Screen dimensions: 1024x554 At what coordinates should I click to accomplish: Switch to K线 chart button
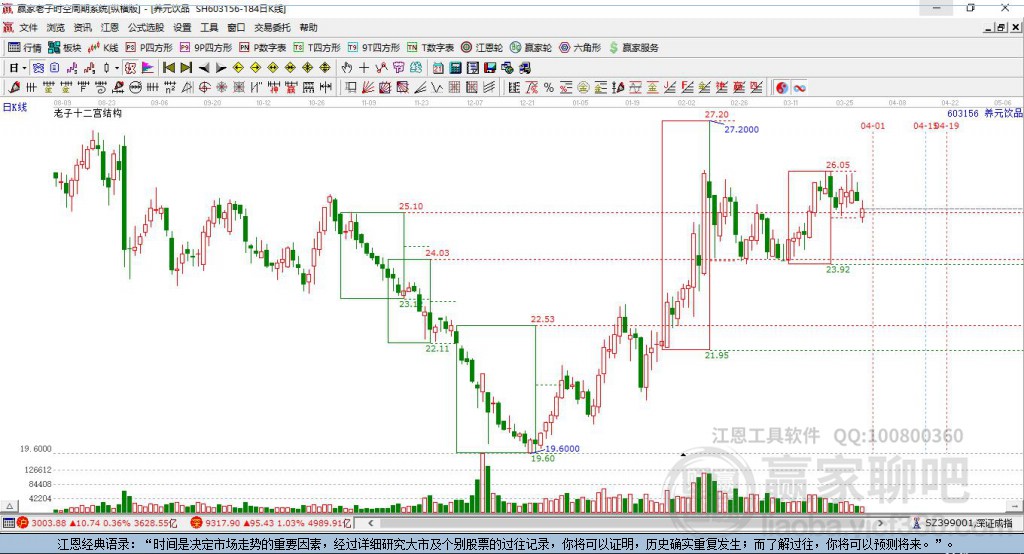[103, 48]
